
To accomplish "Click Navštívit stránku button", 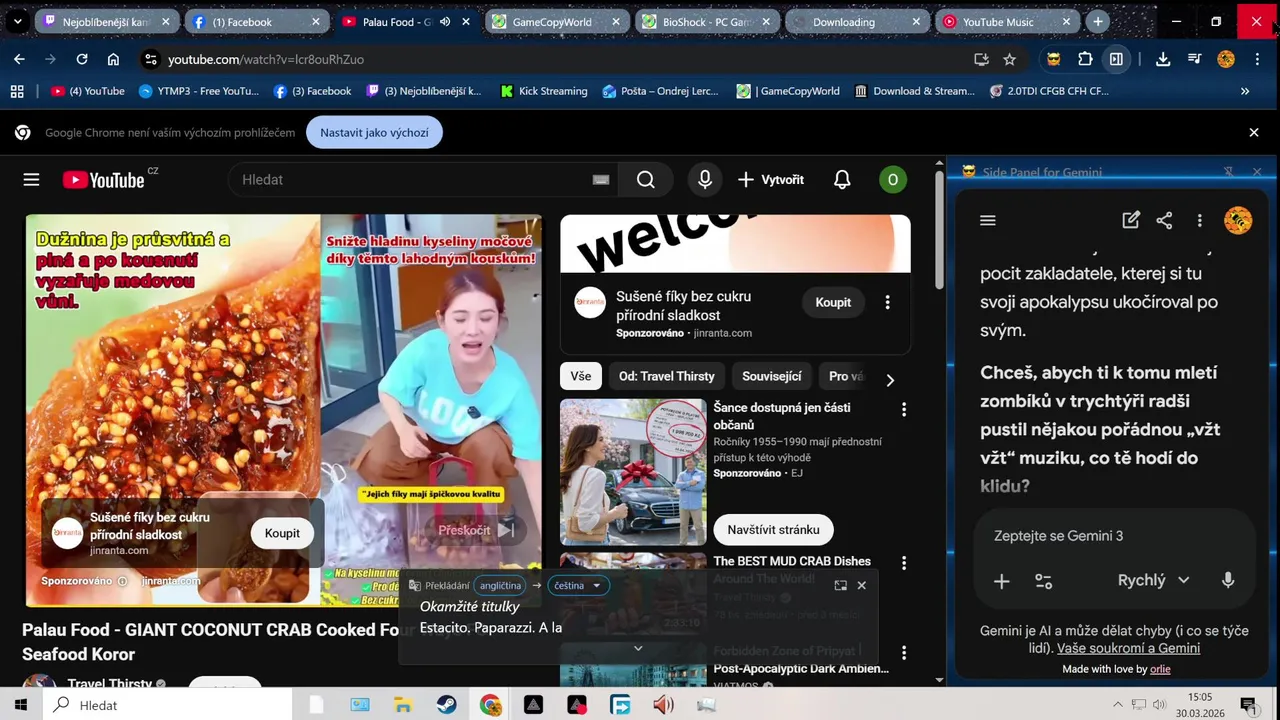I will (773, 529).
